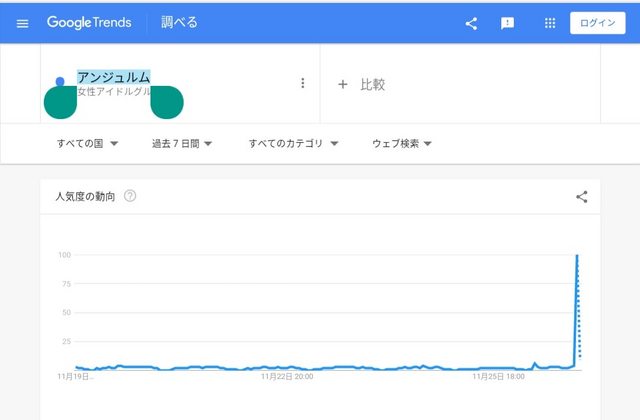
Task: Open the 過去 7 日間 time range dropdown
Action: pos(182,143)
